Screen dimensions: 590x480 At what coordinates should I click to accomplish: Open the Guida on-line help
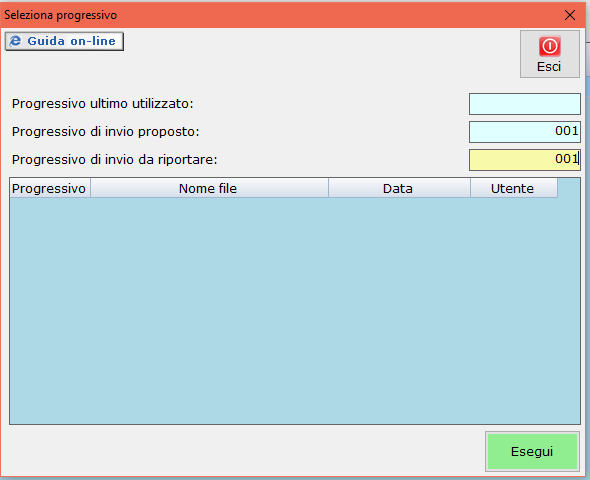(x=64, y=41)
